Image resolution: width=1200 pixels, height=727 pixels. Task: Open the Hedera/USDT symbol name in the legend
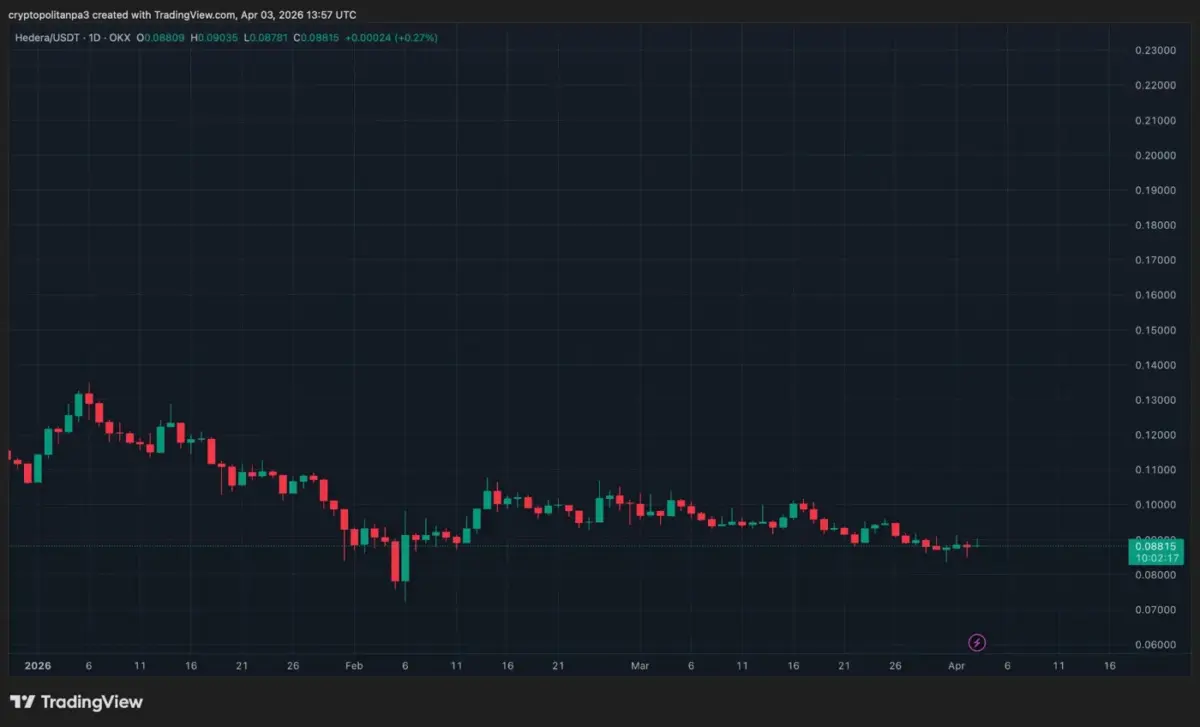(49, 38)
